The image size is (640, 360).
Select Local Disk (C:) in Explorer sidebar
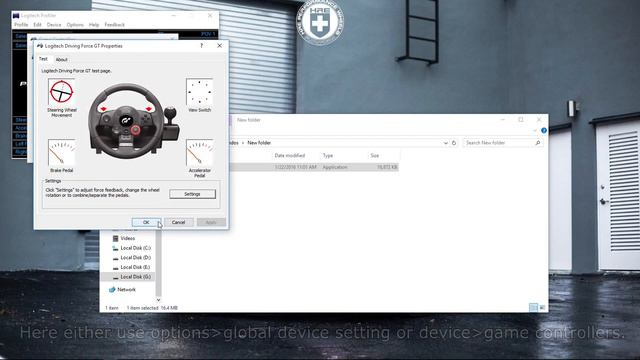[136, 248]
